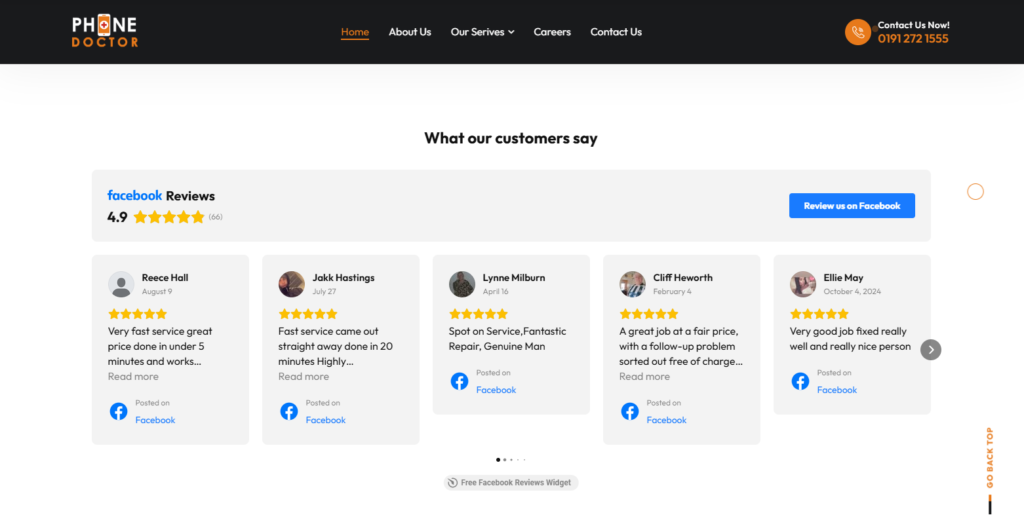Expand the Our Serives dropdown menu
Viewport: 1024px width, 524px height.
pyautogui.click(x=482, y=32)
